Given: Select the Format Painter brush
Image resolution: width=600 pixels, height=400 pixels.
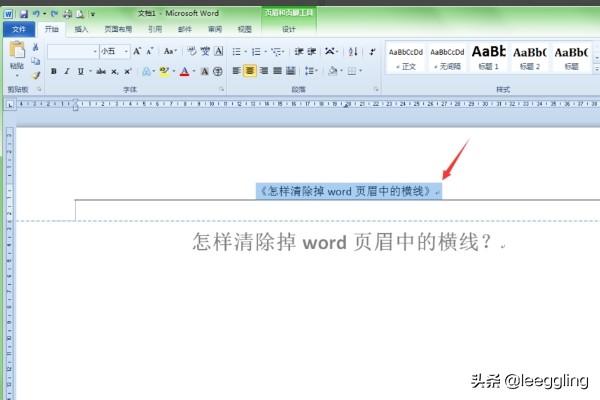Looking at the screenshot, I should pyautogui.click(x=36, y=75).
